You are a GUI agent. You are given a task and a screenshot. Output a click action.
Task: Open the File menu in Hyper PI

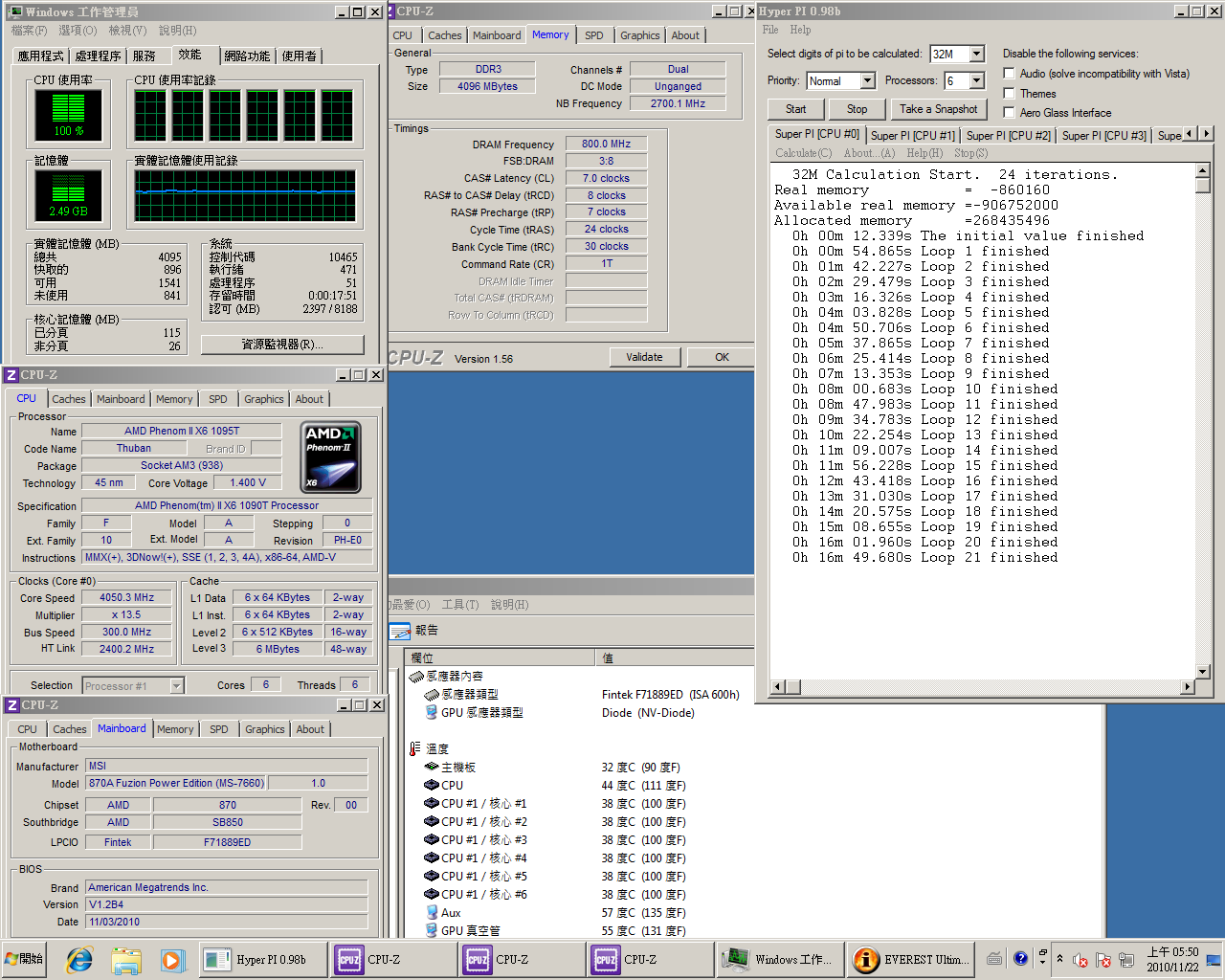[770, 30]
